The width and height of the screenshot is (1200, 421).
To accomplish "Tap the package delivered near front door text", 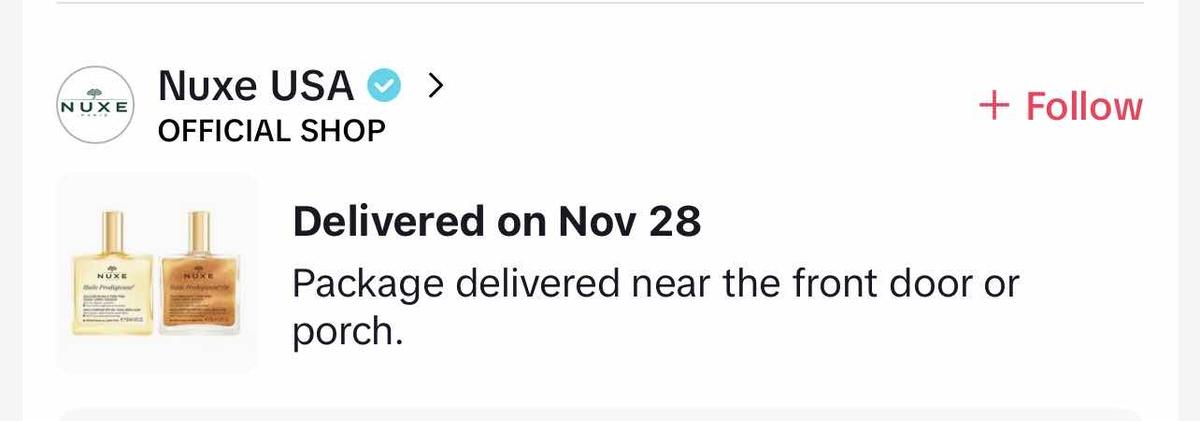I will pos(655,284).
